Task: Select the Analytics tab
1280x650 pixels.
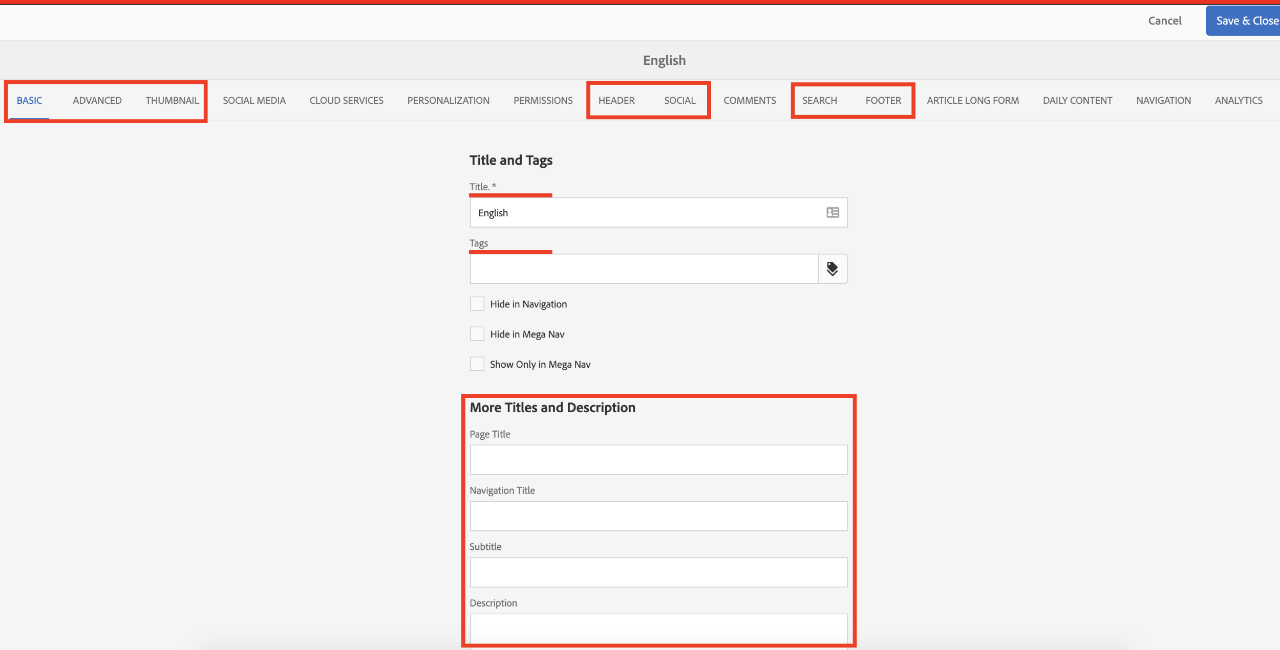Action: tap(1239, 101)
